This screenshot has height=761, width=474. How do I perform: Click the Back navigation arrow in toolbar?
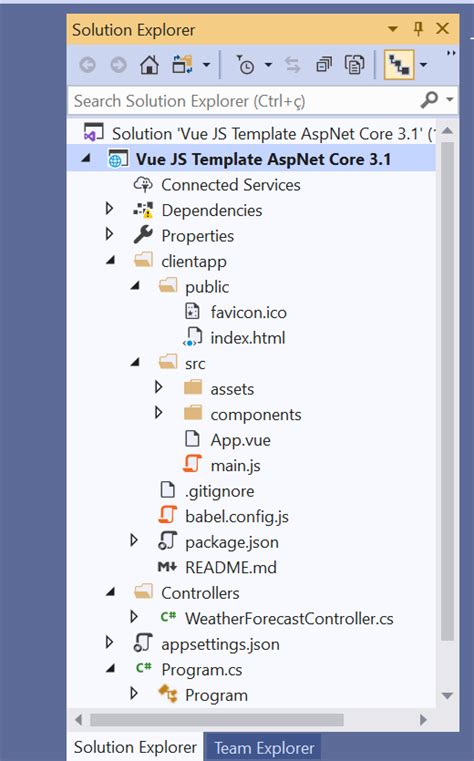pyautogui.click(x=87, y=65)
